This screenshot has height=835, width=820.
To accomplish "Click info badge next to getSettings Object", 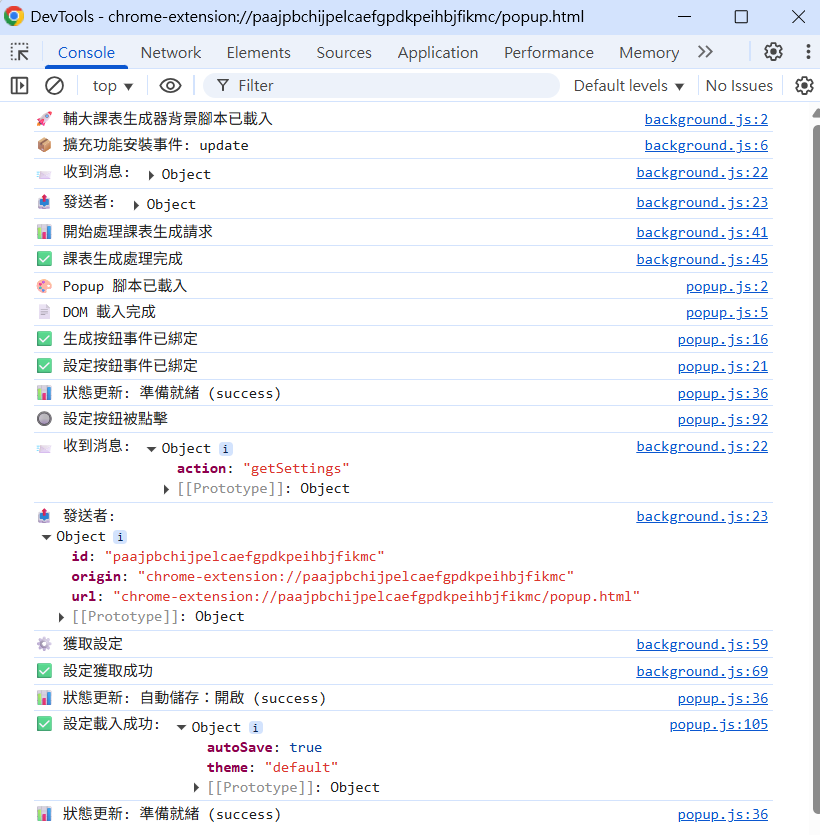I will pos(226,449).
